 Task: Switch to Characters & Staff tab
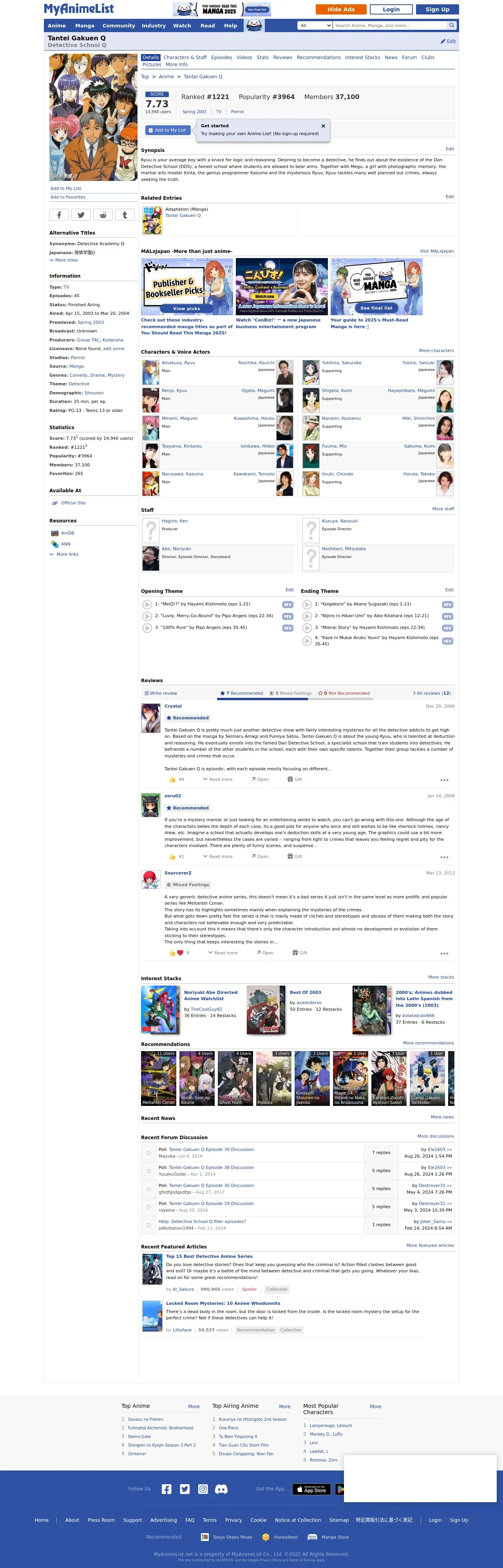pyautogui.click(x=185, y=58)
